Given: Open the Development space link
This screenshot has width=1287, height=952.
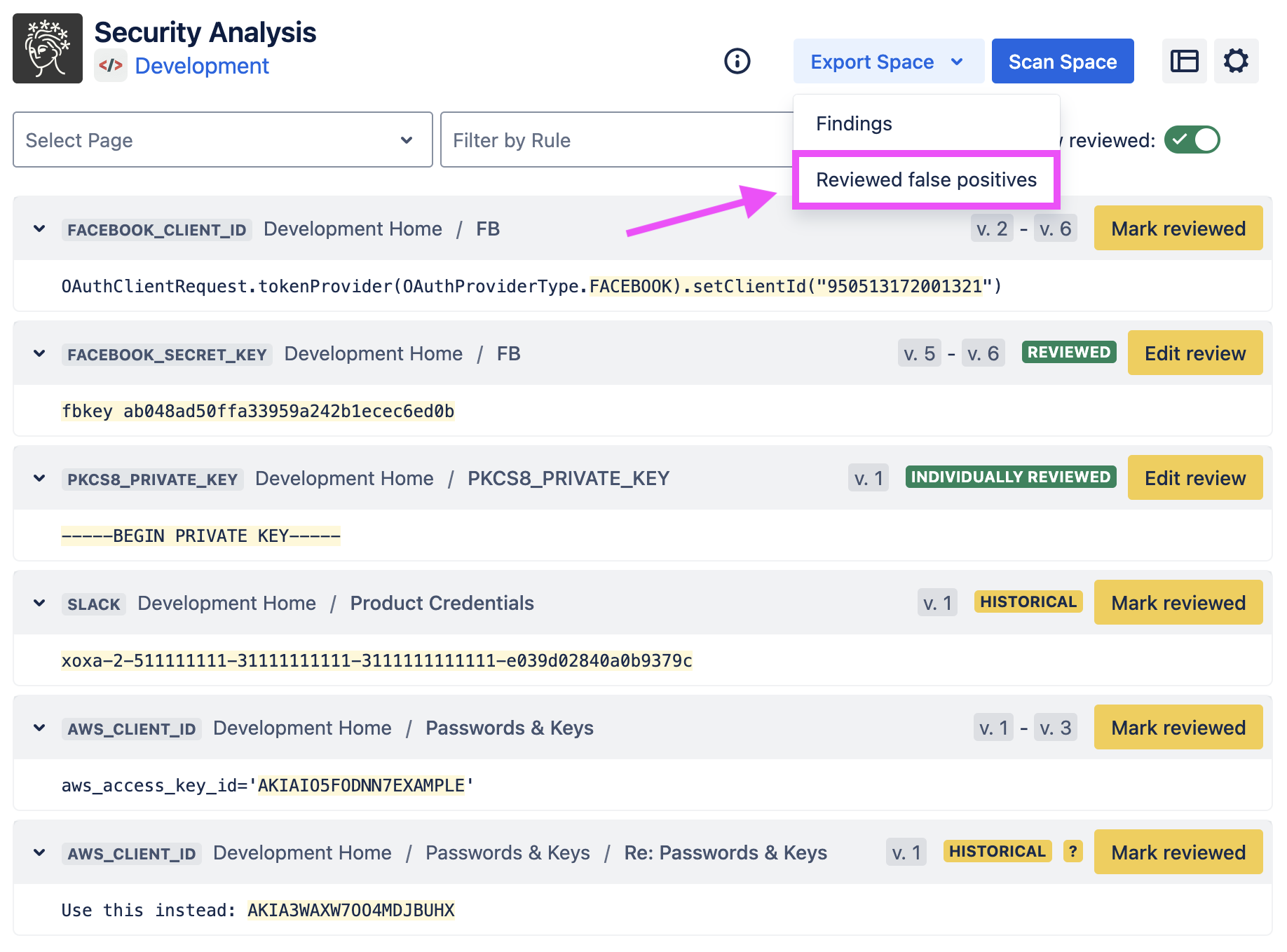Looking at the screenshot, I should point(202,66).
